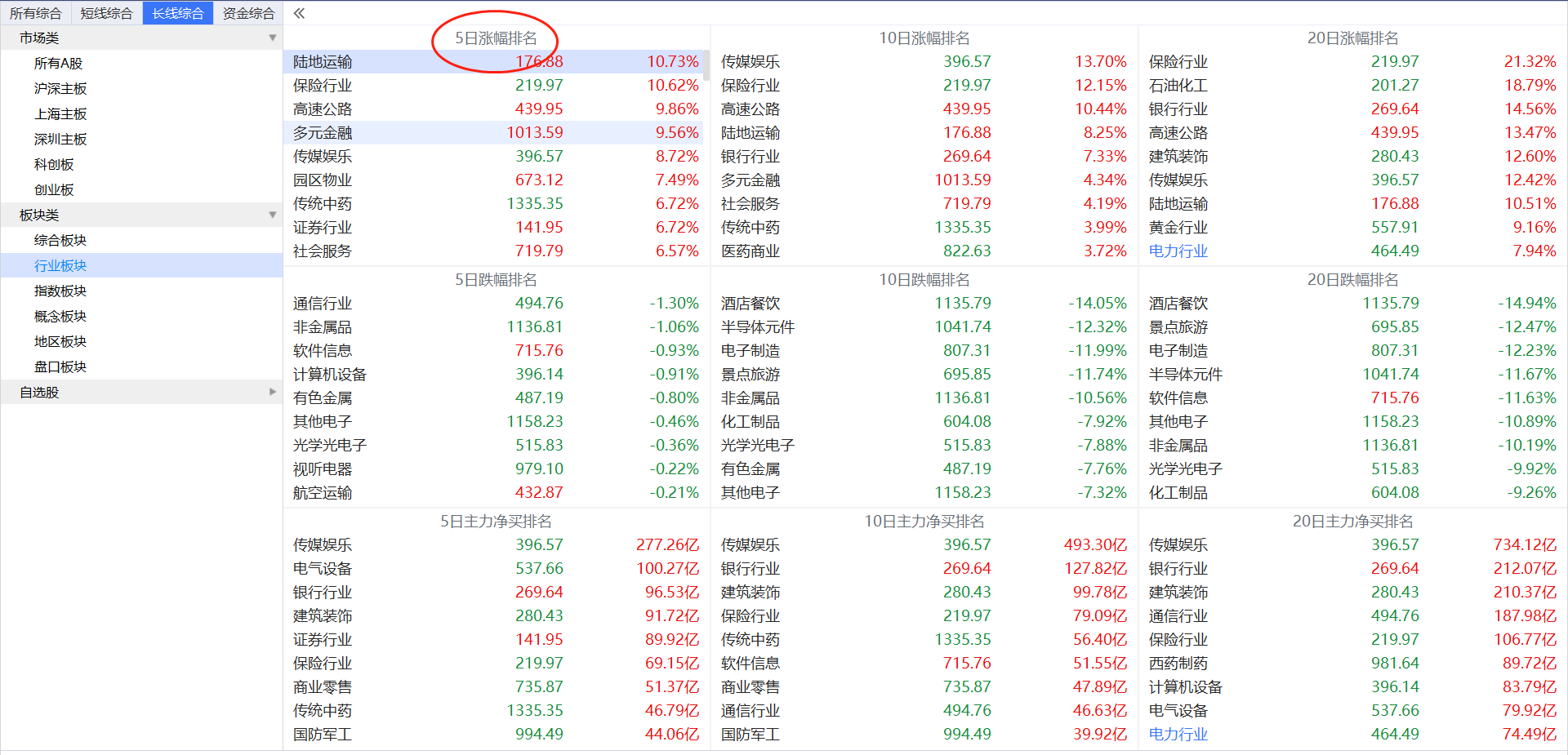Click 20日主力净买排名 heading
Screen dimensions: 1568x755
1353,521
